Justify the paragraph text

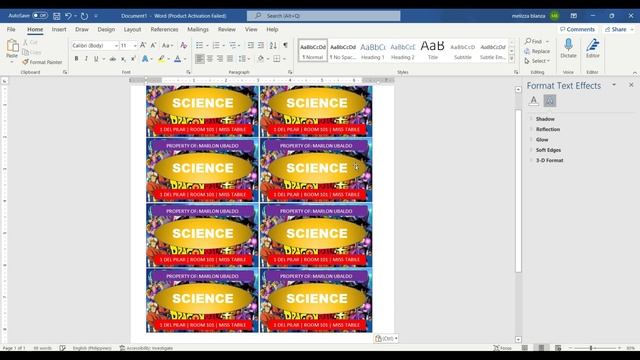pos(230,59)
